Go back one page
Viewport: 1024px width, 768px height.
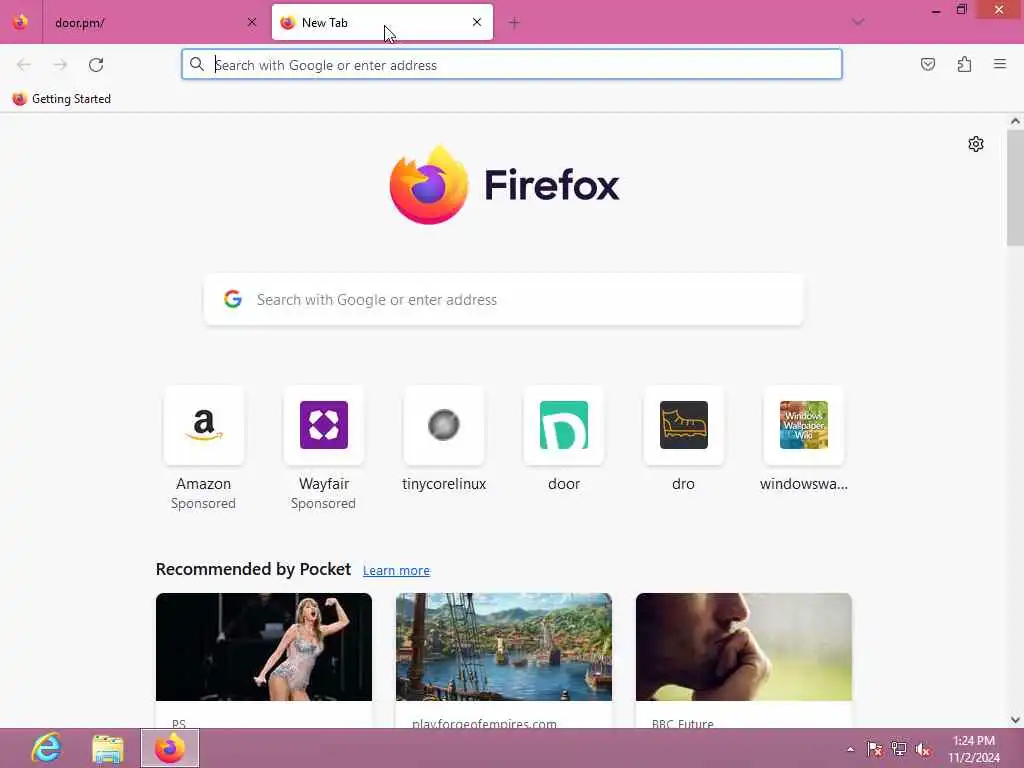click(24, 65)
